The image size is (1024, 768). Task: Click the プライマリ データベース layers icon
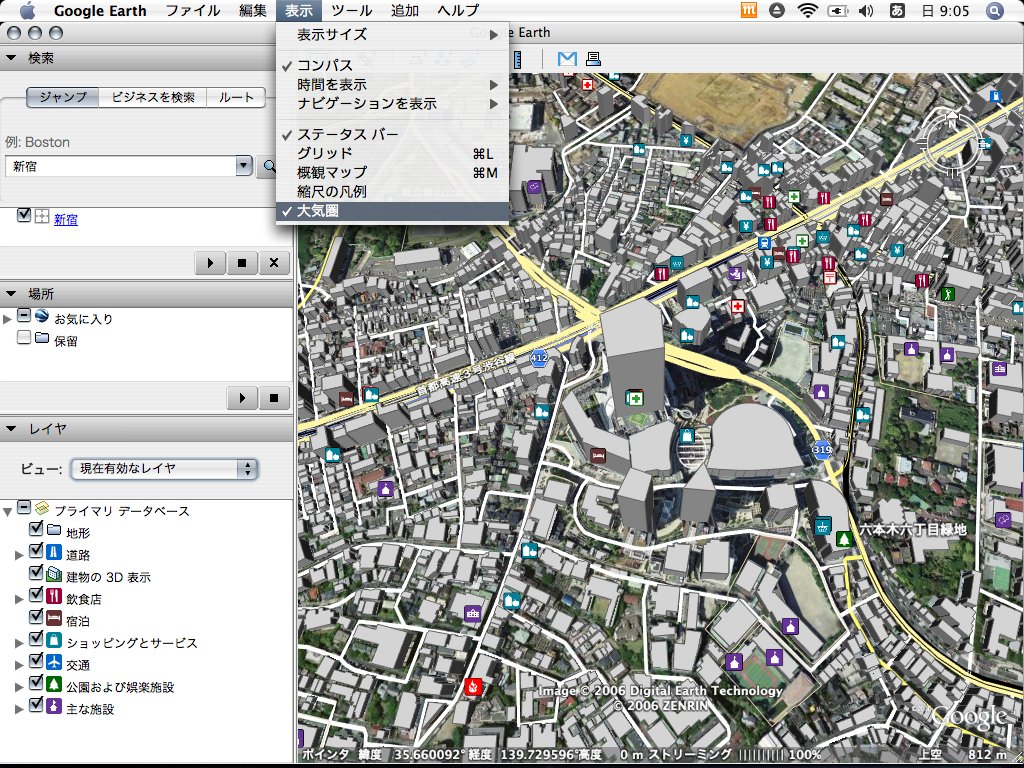(x=42, y=509)
